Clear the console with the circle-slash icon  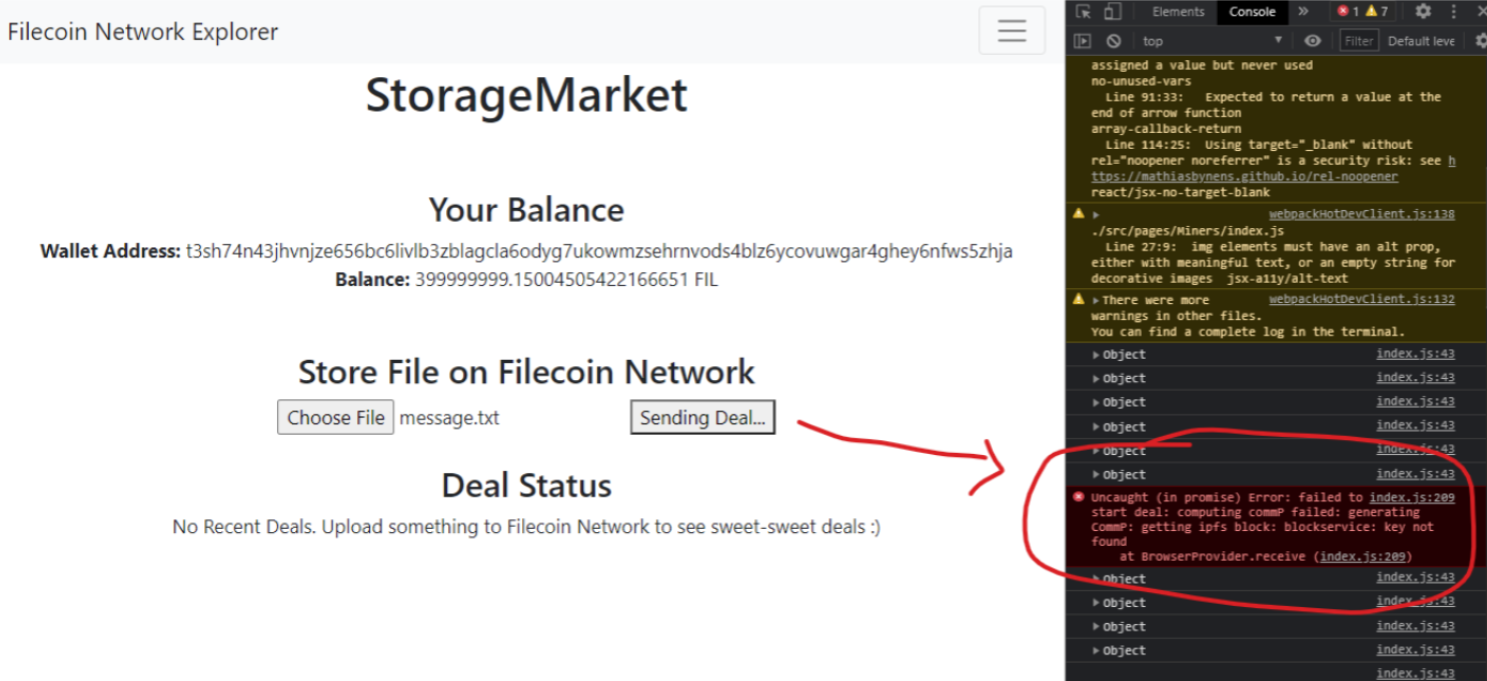tap(1113, 40)
